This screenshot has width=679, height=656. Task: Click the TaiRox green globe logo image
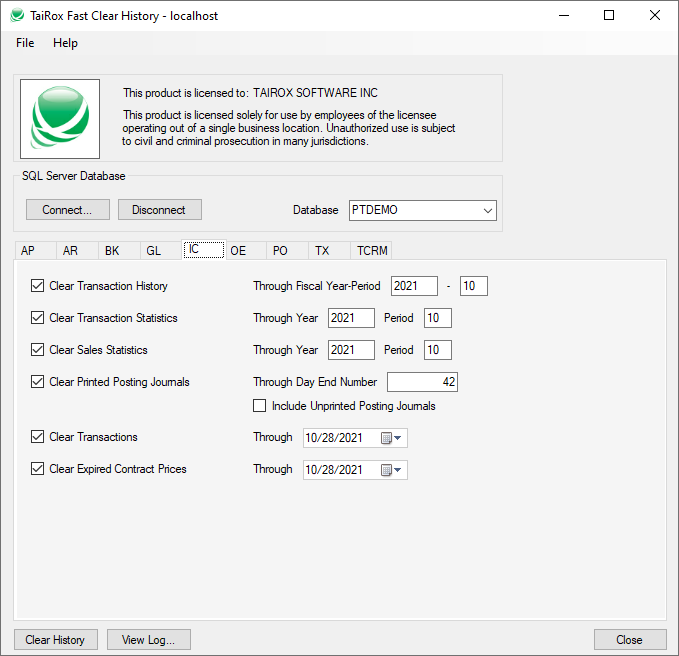click(x=60, y=119)
